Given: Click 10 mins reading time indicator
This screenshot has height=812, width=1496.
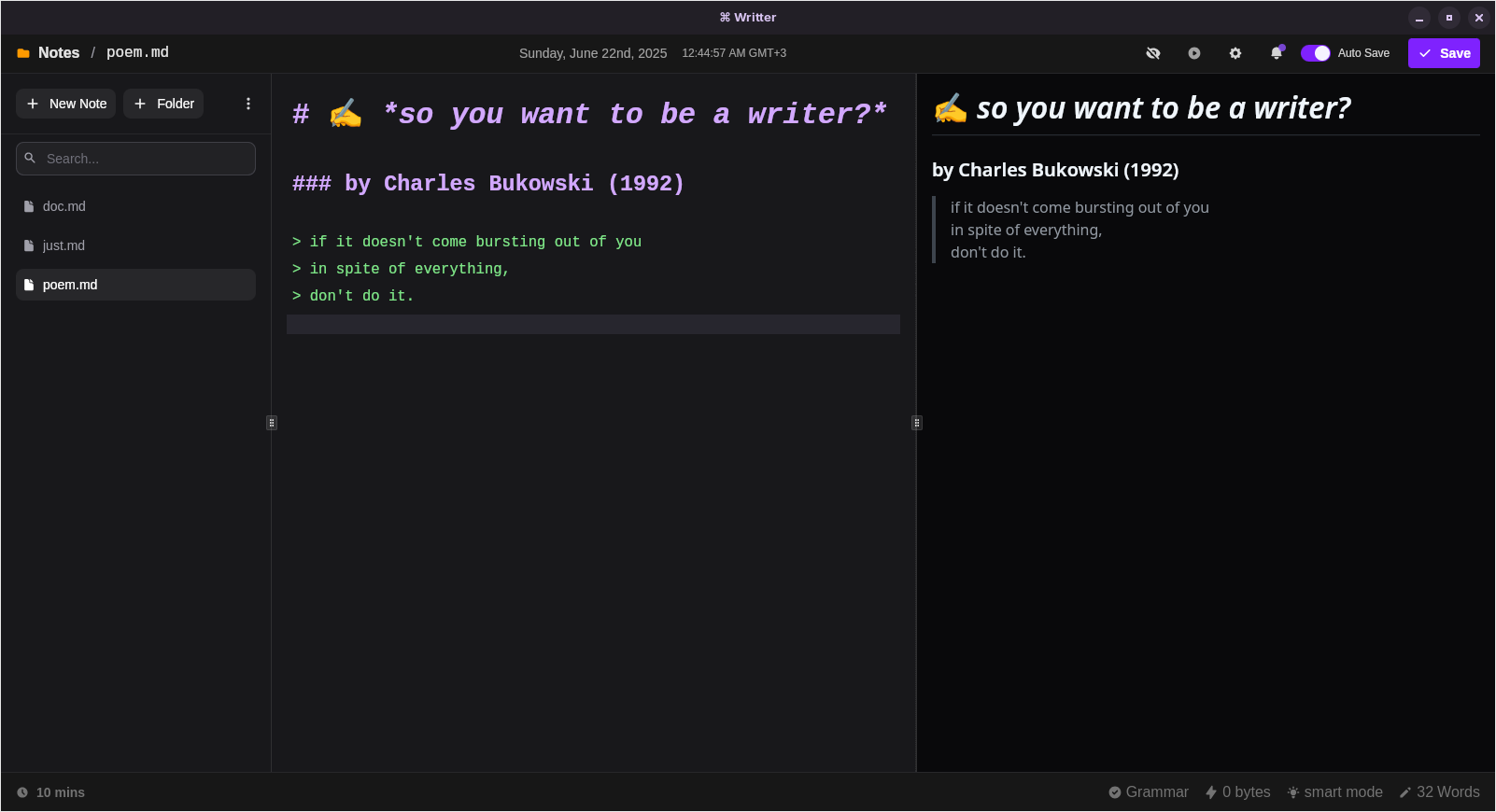Looking at the screenshot, I should [50, 792].
